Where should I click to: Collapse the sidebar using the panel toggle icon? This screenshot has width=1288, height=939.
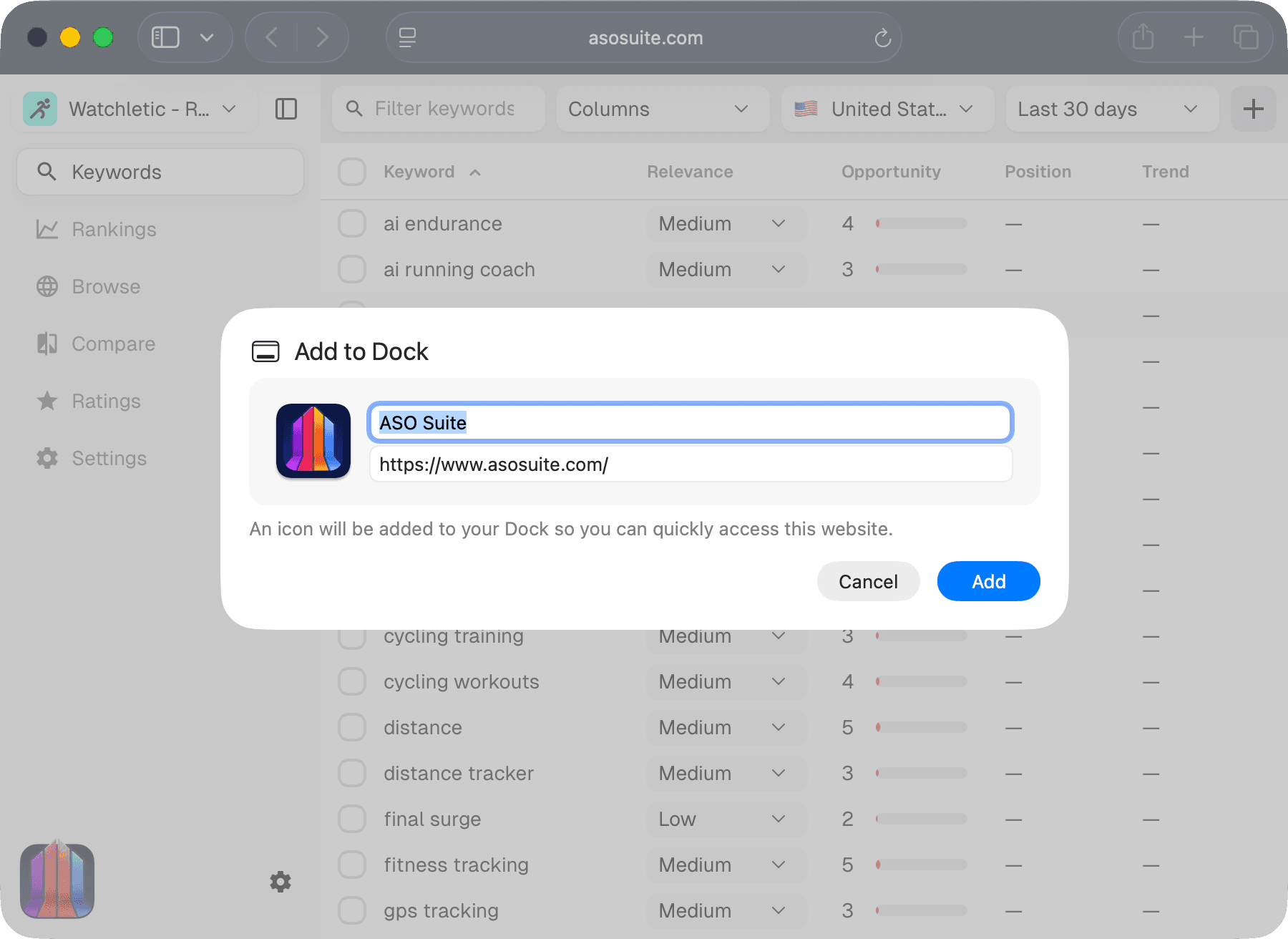[x=286, y=109]
